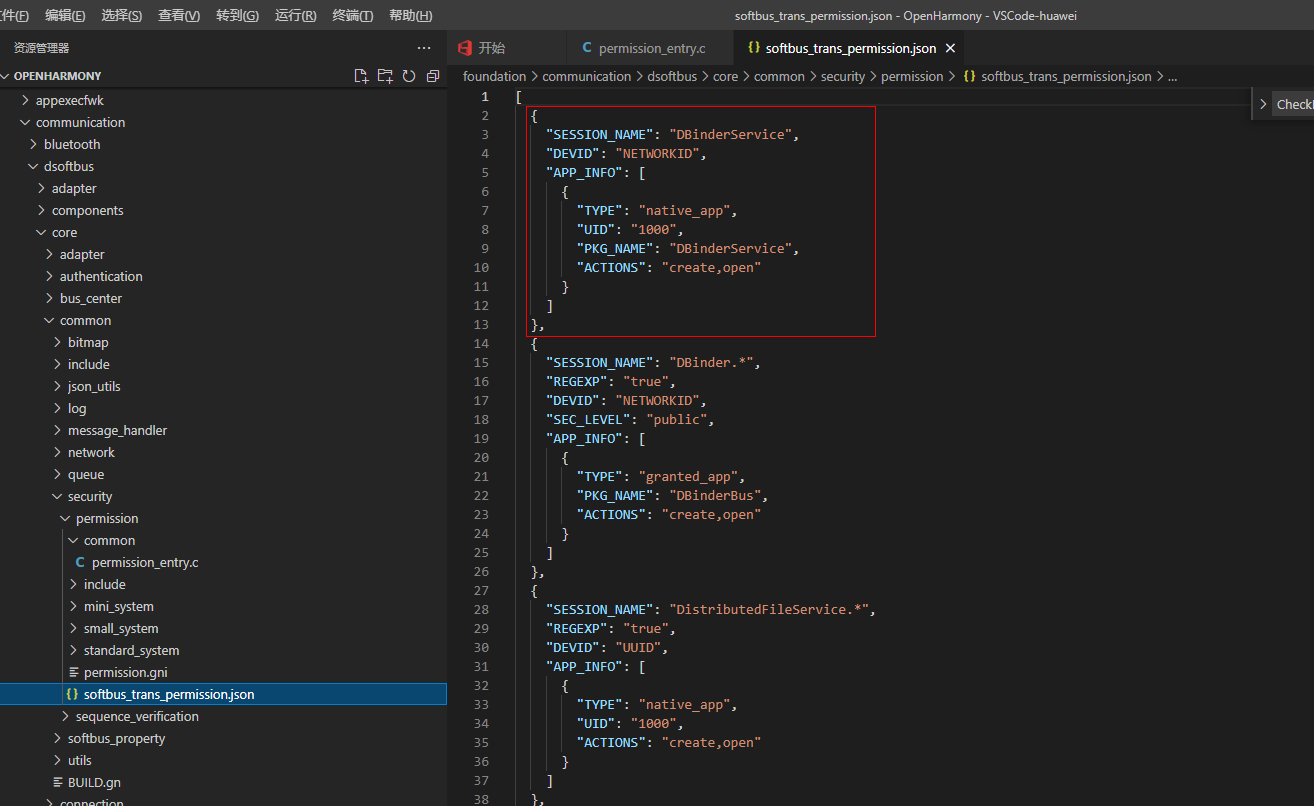
Task: Switch to the 开始 tab
Action: tap(491, 48)
